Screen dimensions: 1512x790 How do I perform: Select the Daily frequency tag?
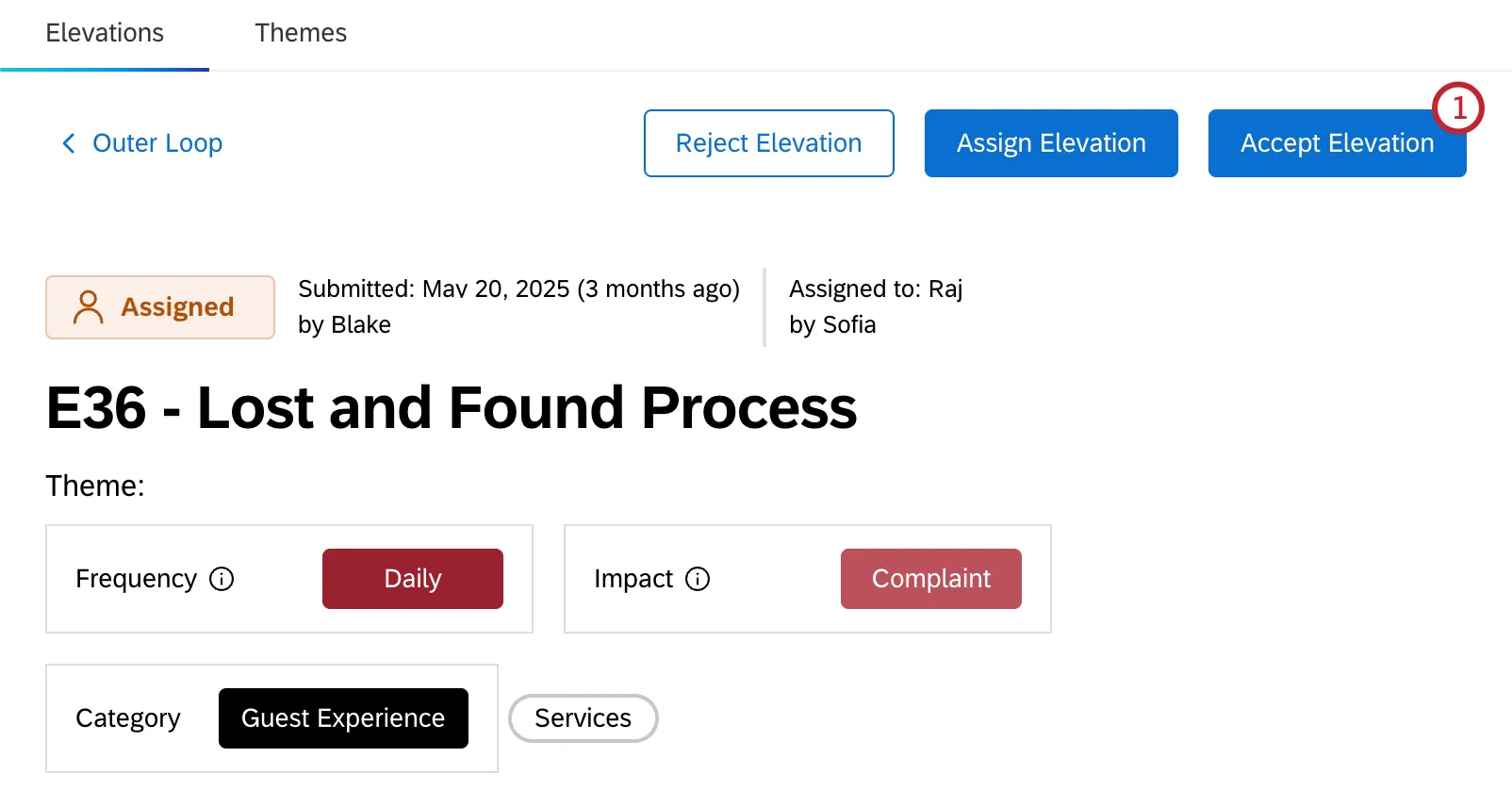click(x=412, y=579)
